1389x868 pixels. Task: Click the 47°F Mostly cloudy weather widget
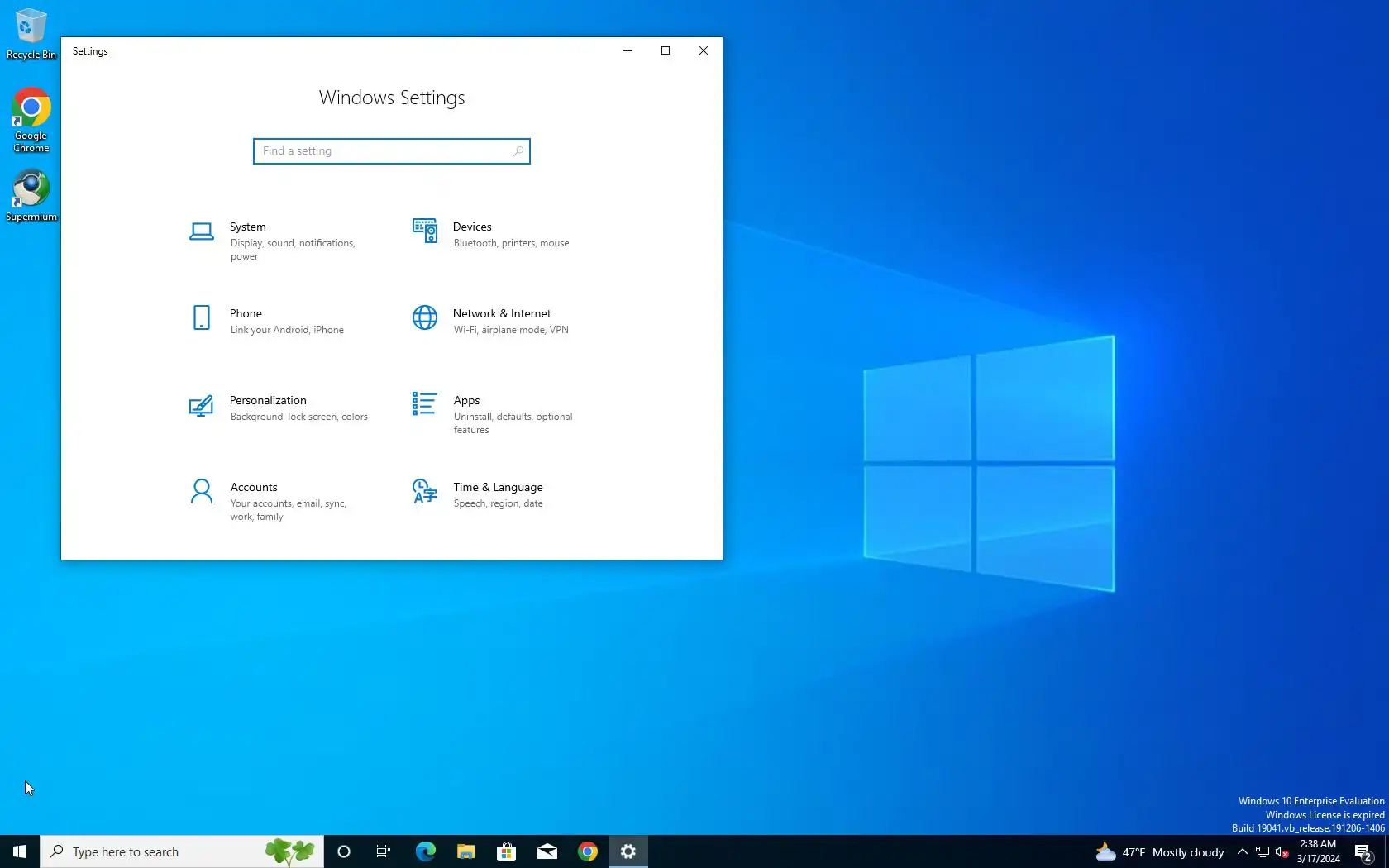(1159, 851)
